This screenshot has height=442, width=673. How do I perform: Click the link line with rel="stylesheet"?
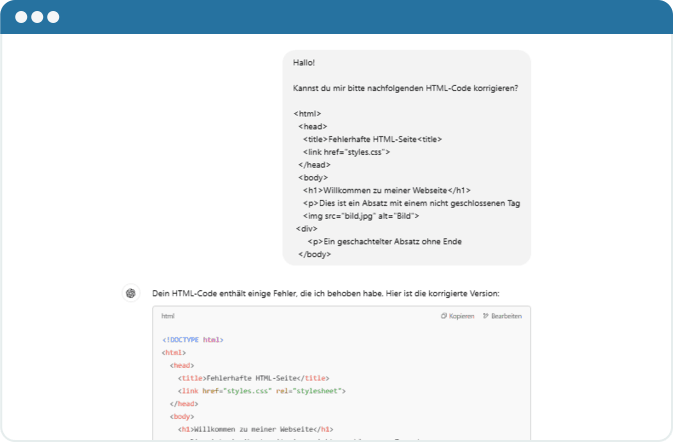pyautogui.click(x=262, y=391)
